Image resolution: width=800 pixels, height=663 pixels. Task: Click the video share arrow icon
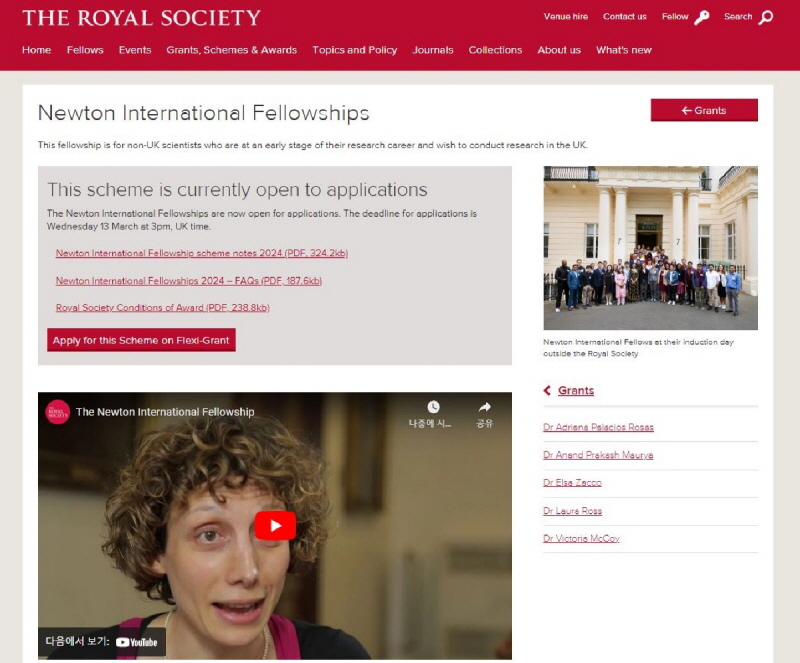[x=484, y=407]
